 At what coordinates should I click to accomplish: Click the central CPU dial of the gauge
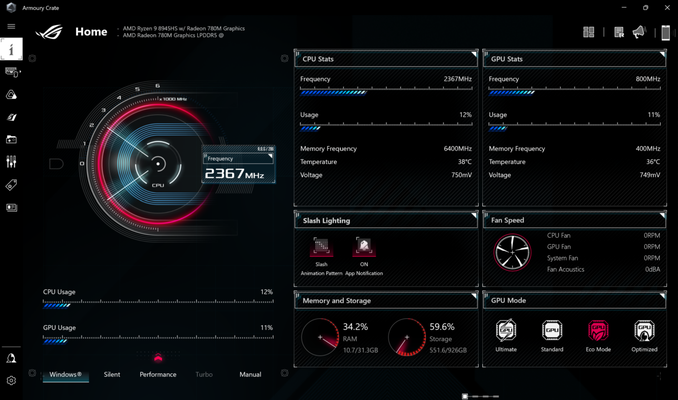(x=158, y=164)
